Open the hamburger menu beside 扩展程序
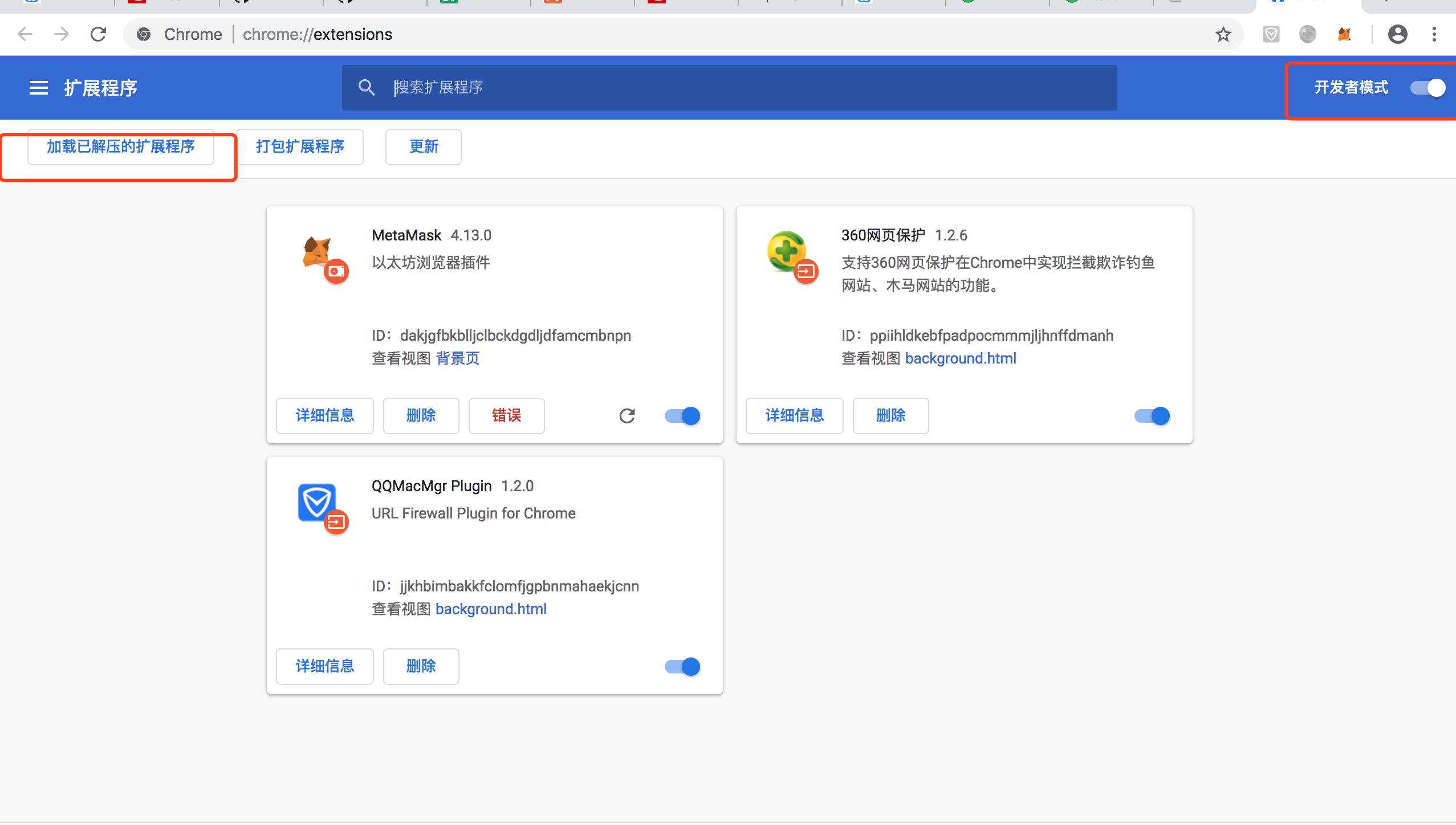The height and width of the screenshot is (825, 1456). (38, 87)
